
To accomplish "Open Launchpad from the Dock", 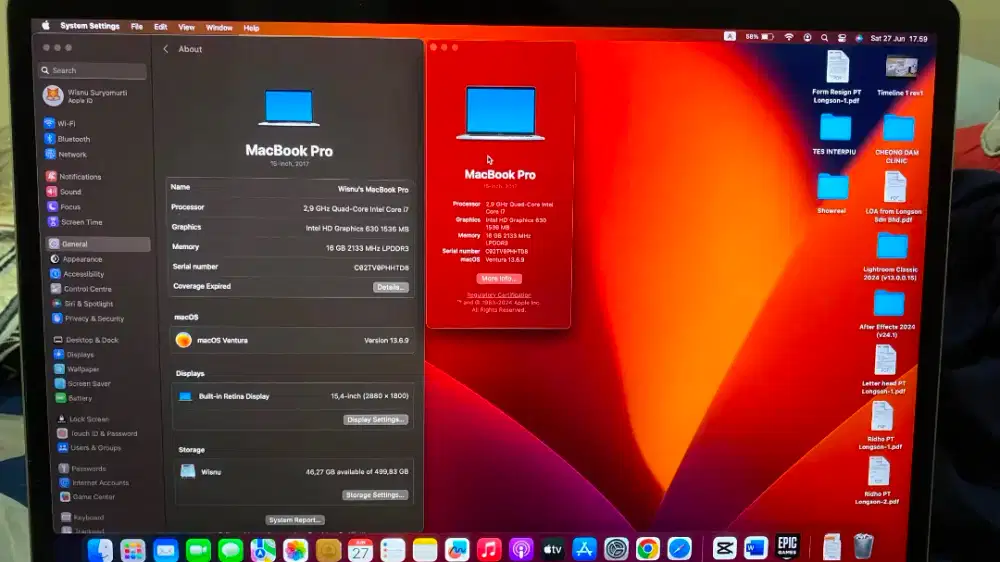I will tap(133, 551).
